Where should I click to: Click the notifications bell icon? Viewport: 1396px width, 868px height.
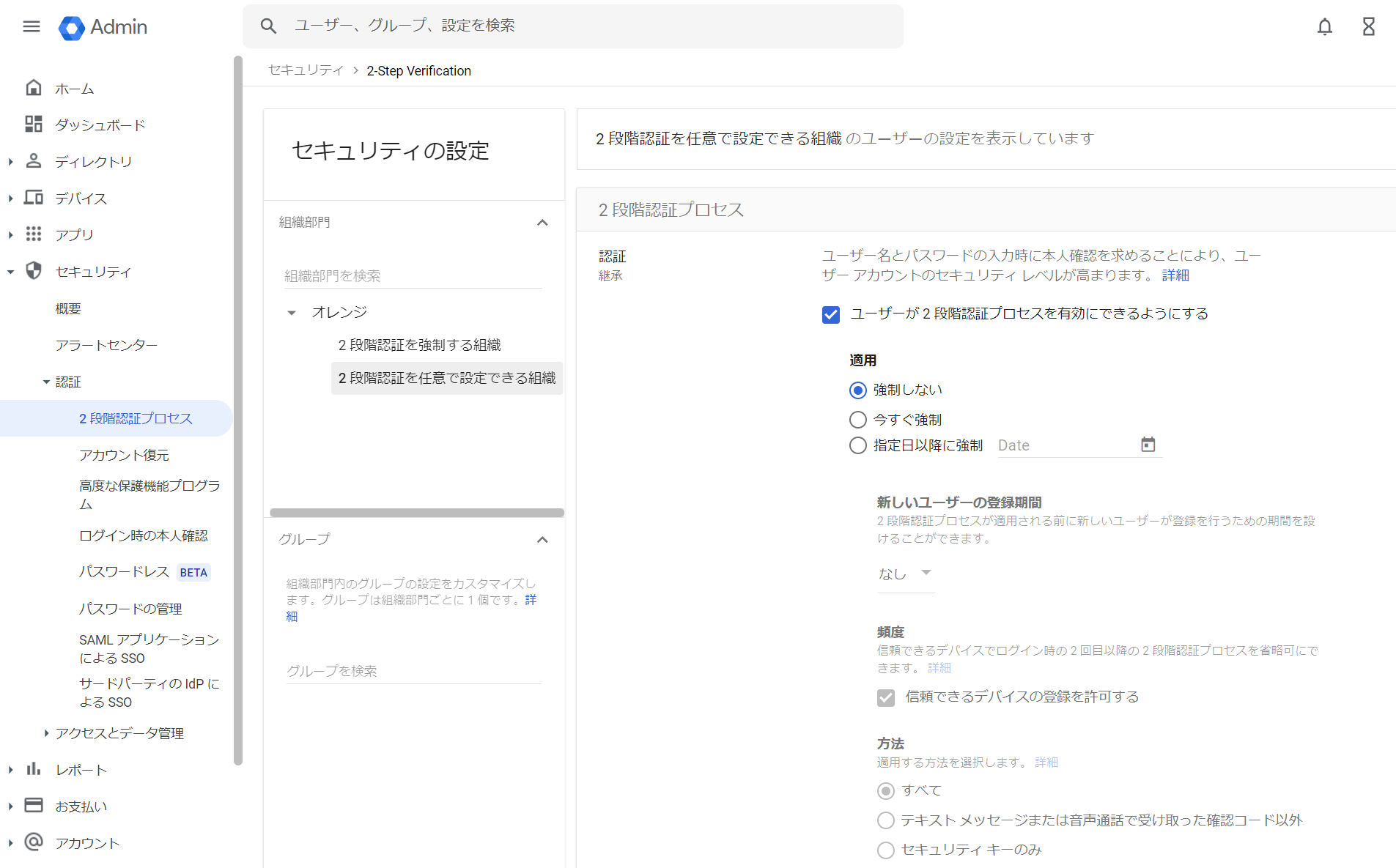click(x=1324, y=27)
